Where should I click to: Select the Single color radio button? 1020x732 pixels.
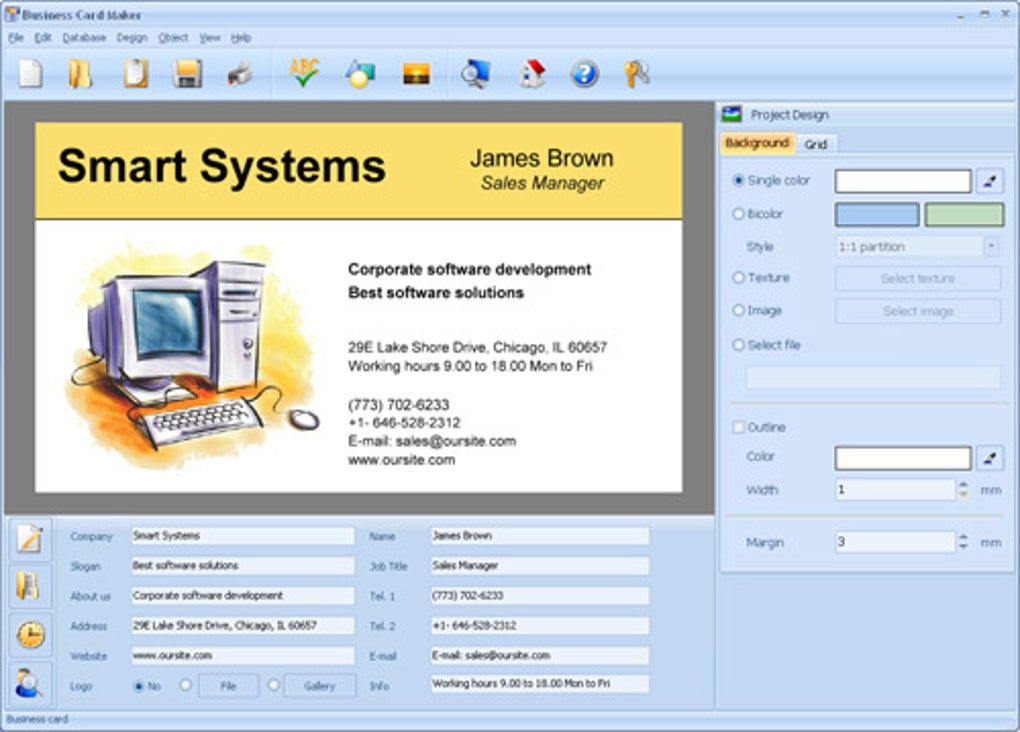pos(738,180)
